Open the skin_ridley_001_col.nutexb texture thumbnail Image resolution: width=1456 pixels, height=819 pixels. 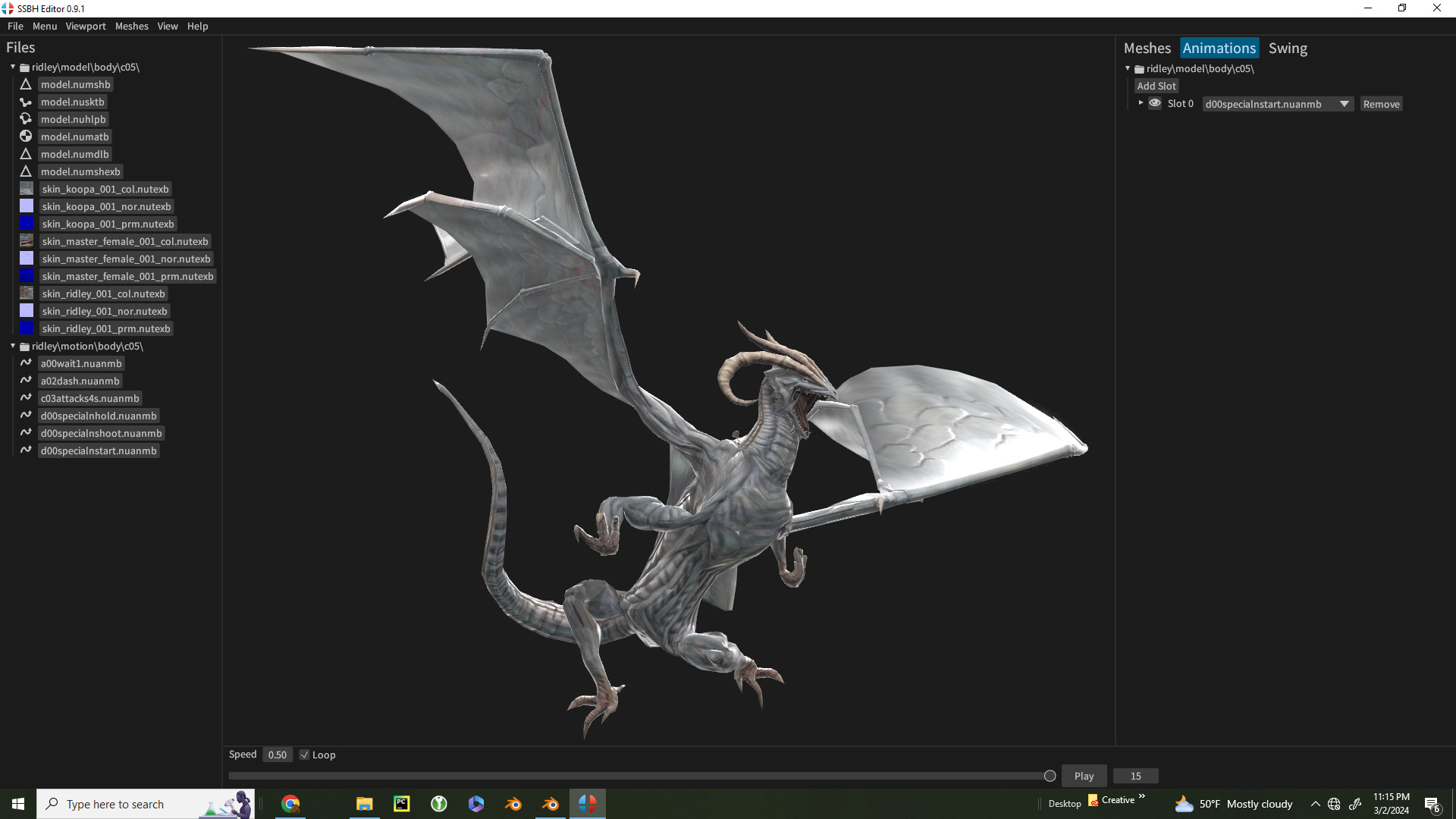click(x=25, y=293)
